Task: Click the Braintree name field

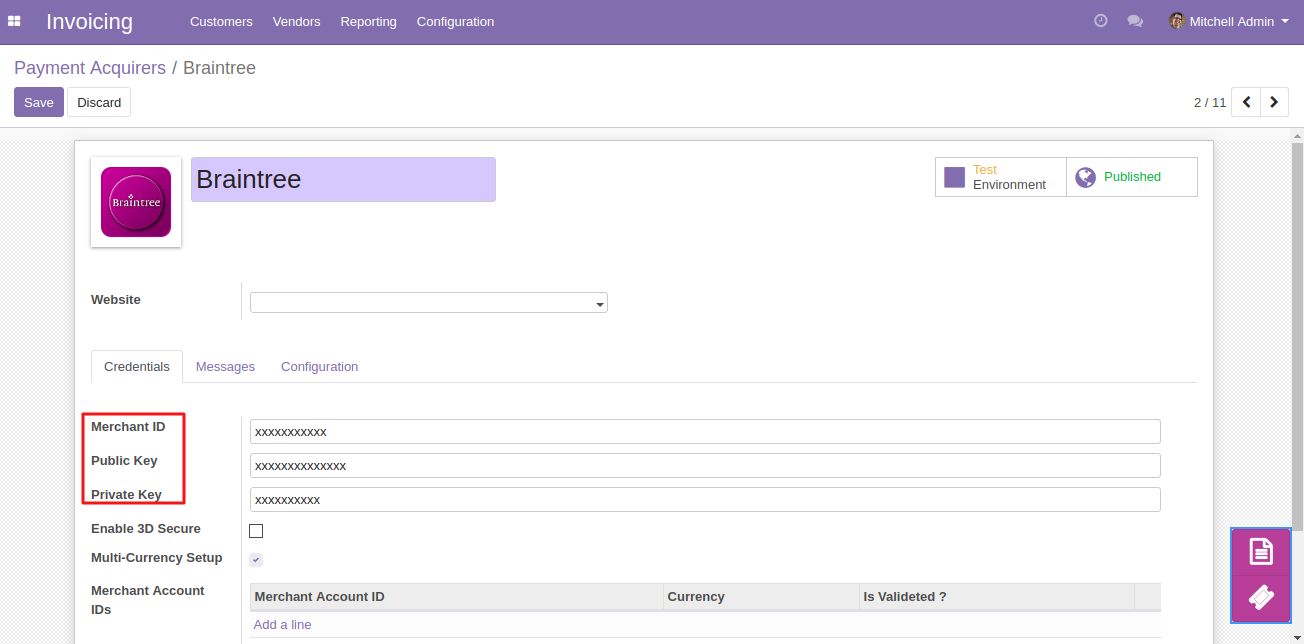Action: click(x=343, y=179)
